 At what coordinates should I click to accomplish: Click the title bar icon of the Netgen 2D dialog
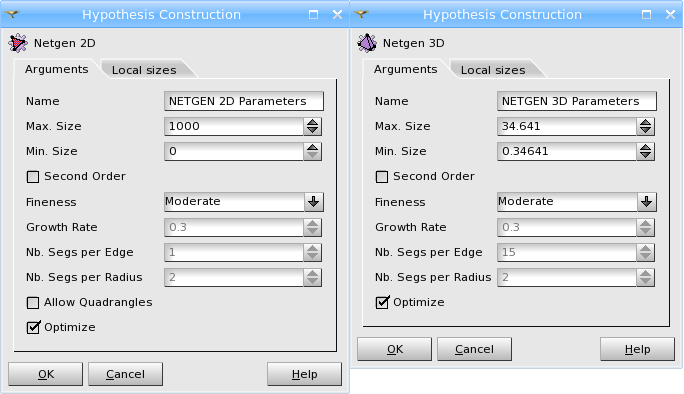coord(12,14)
